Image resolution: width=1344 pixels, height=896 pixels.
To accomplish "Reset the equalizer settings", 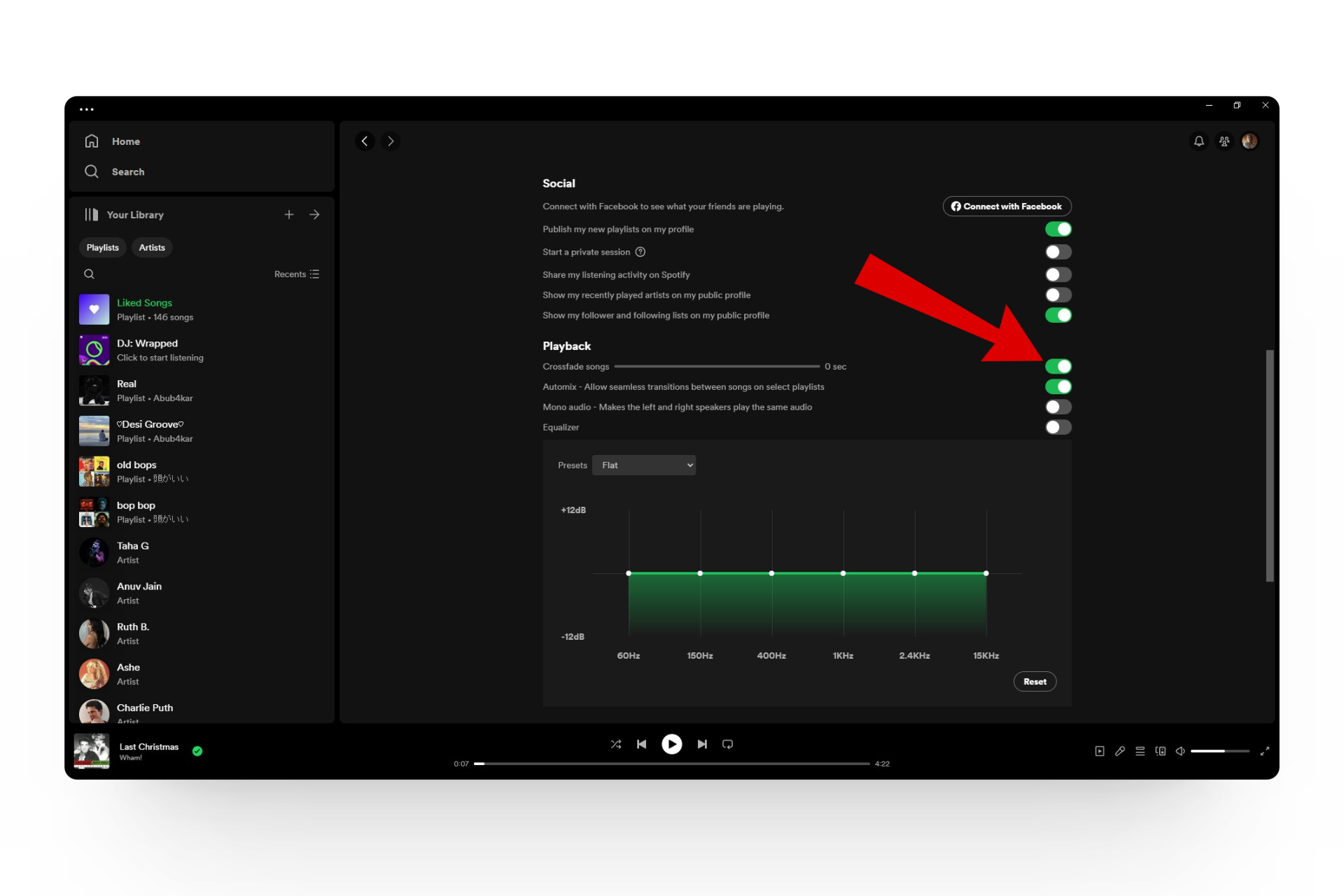I will (1034, 682).
